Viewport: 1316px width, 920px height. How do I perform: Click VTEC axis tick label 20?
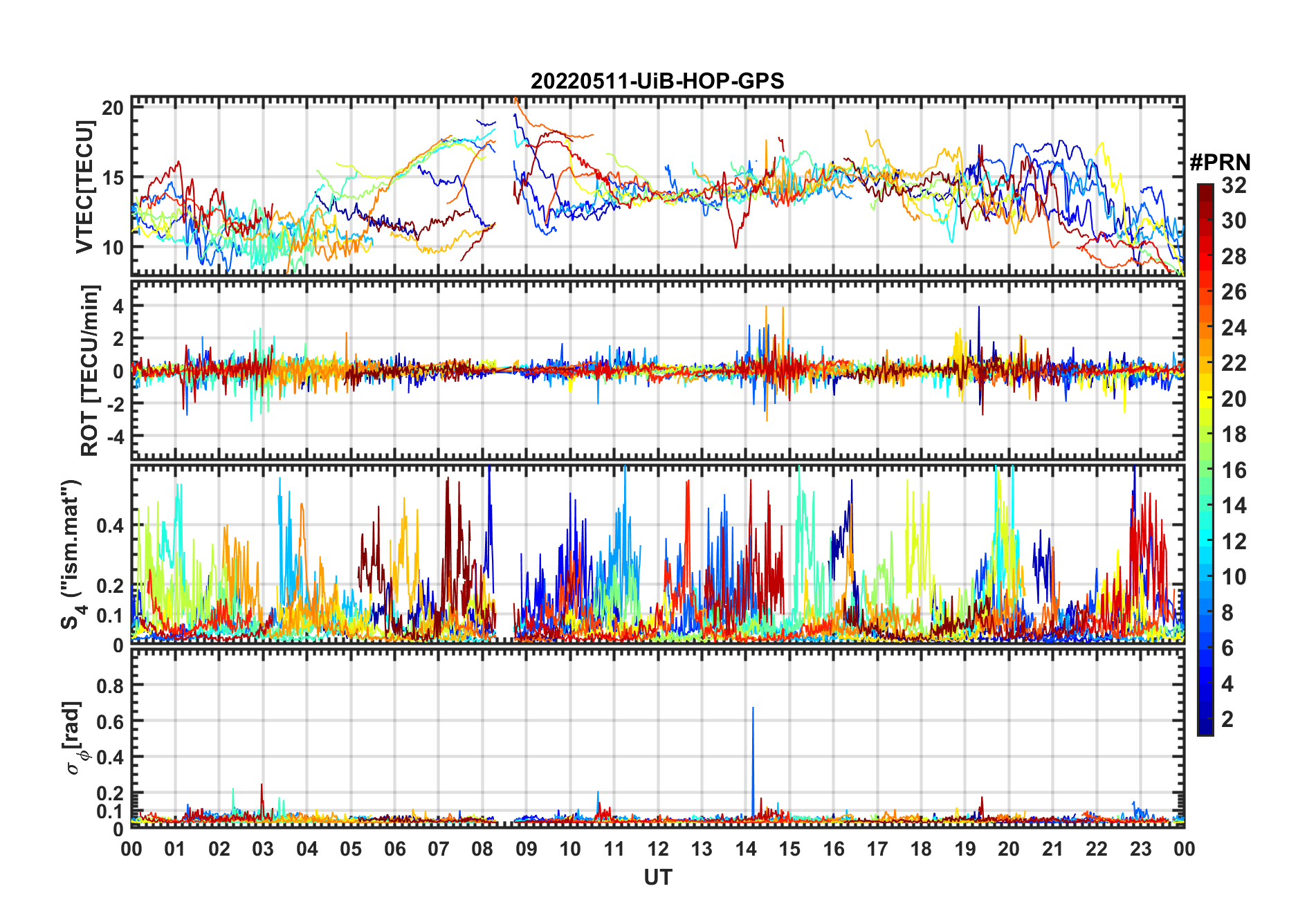(113, 108)
